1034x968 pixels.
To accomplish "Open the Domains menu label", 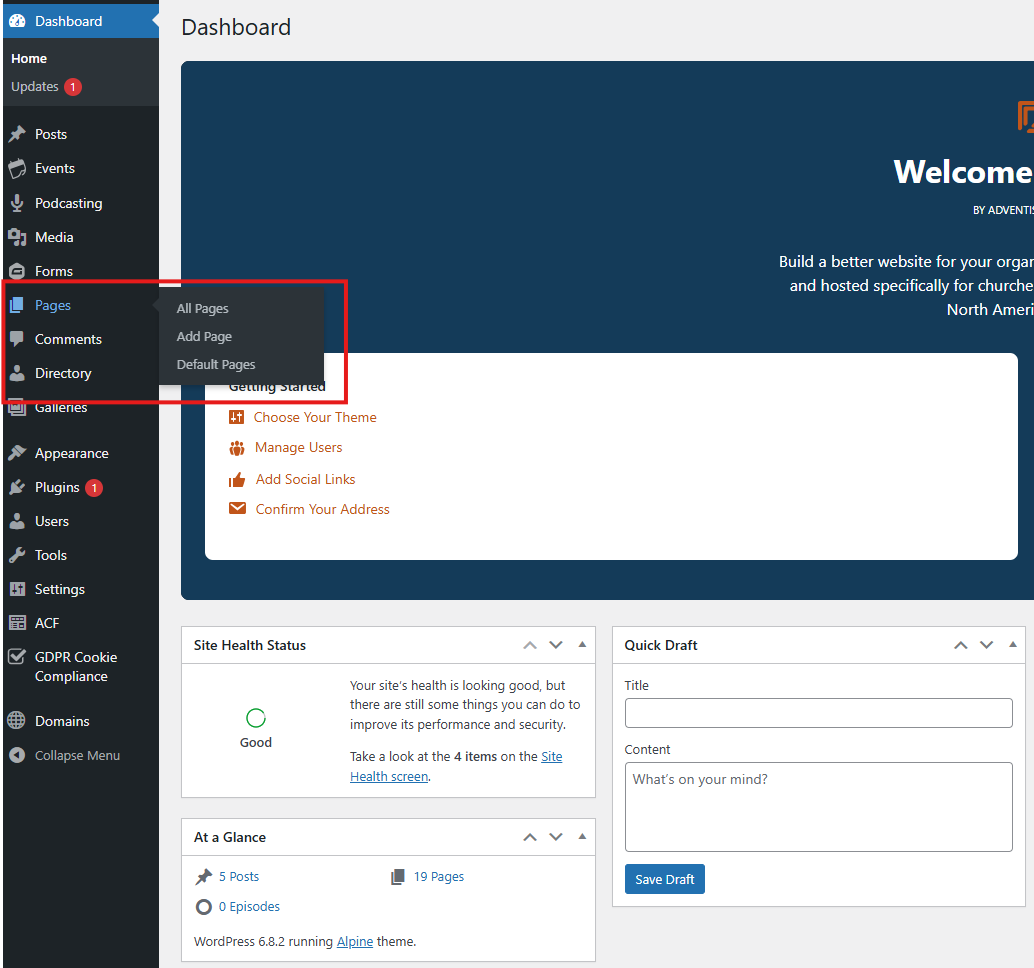I will [x=62, y=721].
